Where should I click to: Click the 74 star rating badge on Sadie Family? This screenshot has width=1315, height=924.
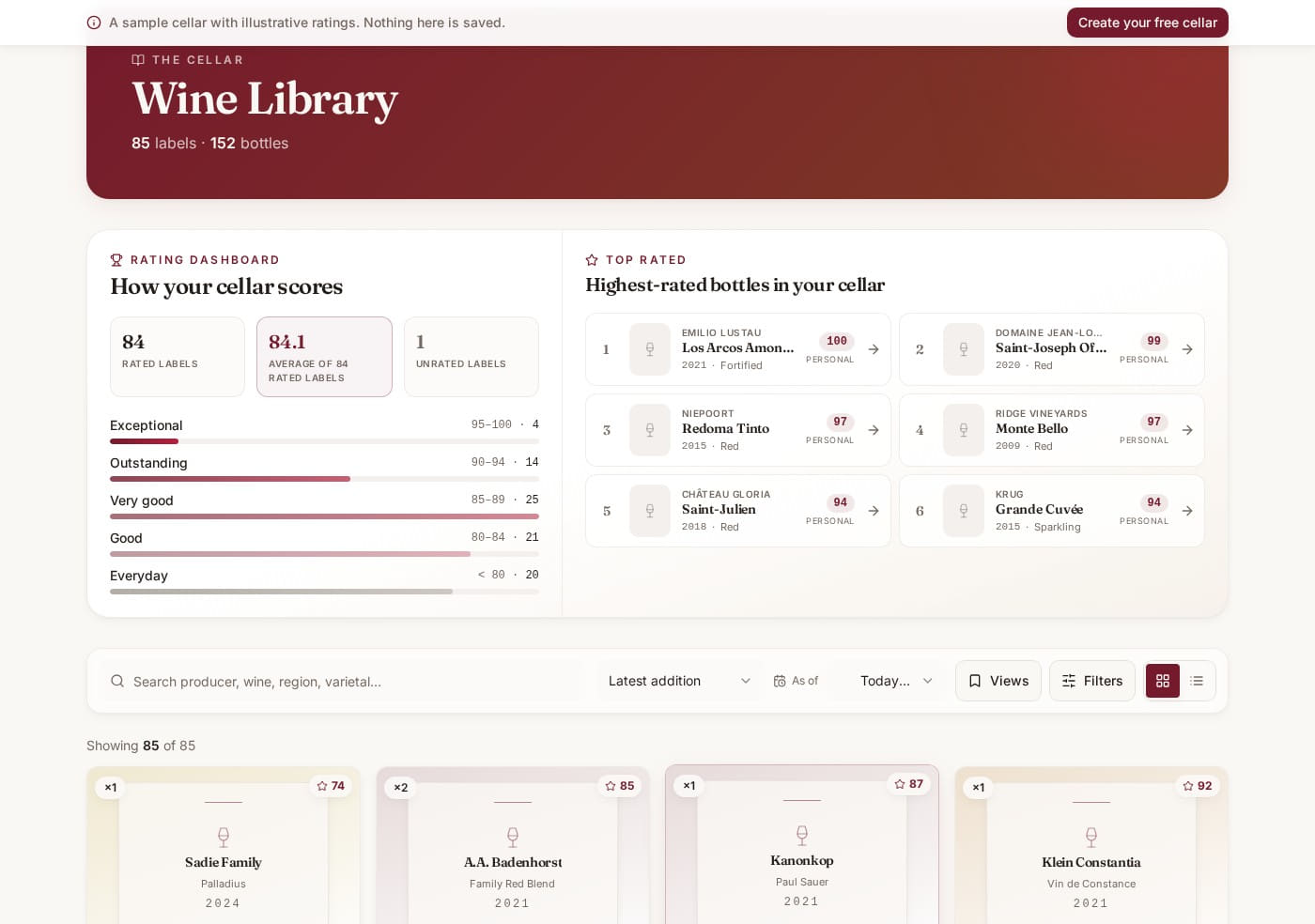tap(331, 786)
